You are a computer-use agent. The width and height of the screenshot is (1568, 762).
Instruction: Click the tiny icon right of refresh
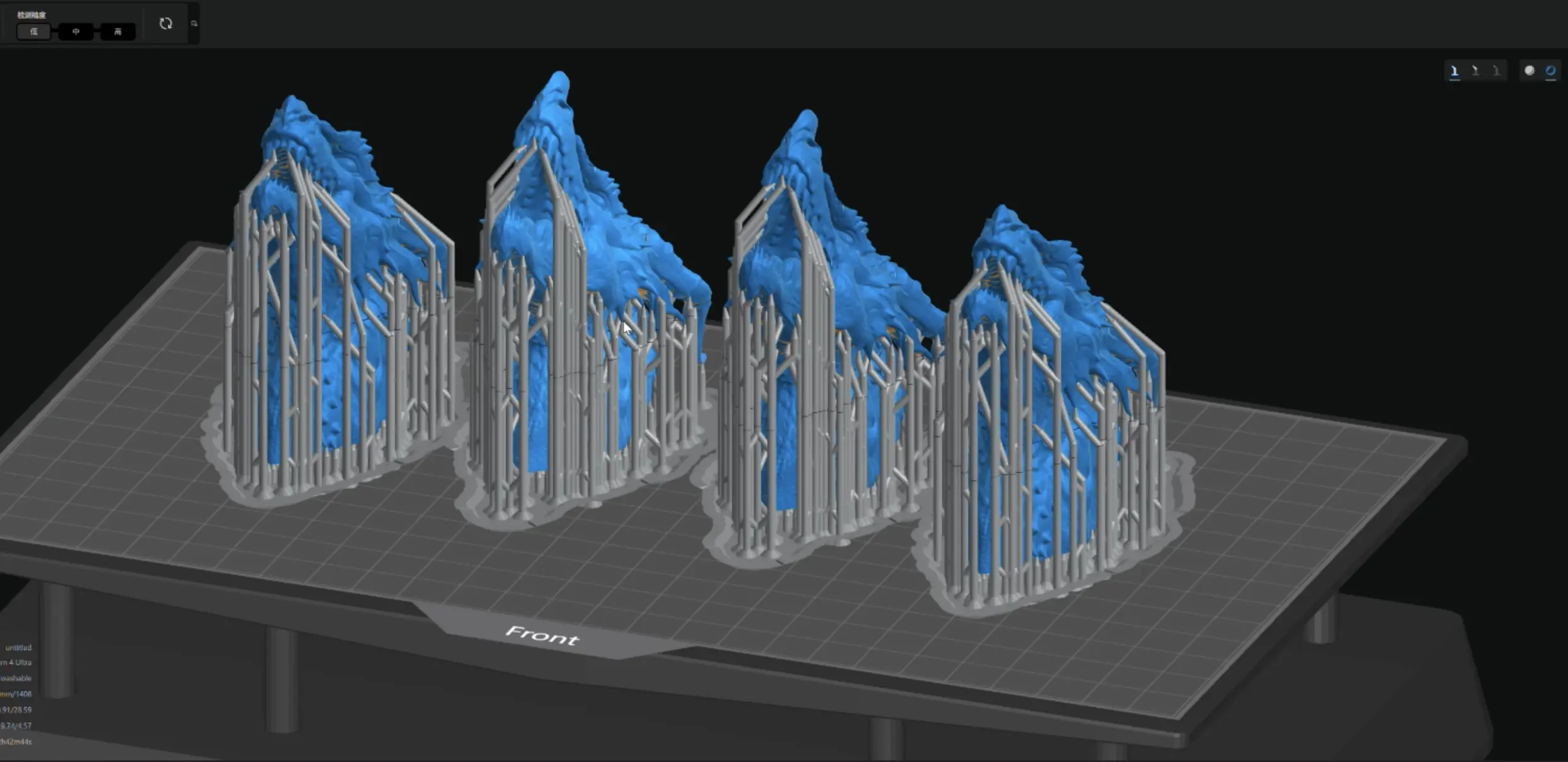(x=194, y=24)
